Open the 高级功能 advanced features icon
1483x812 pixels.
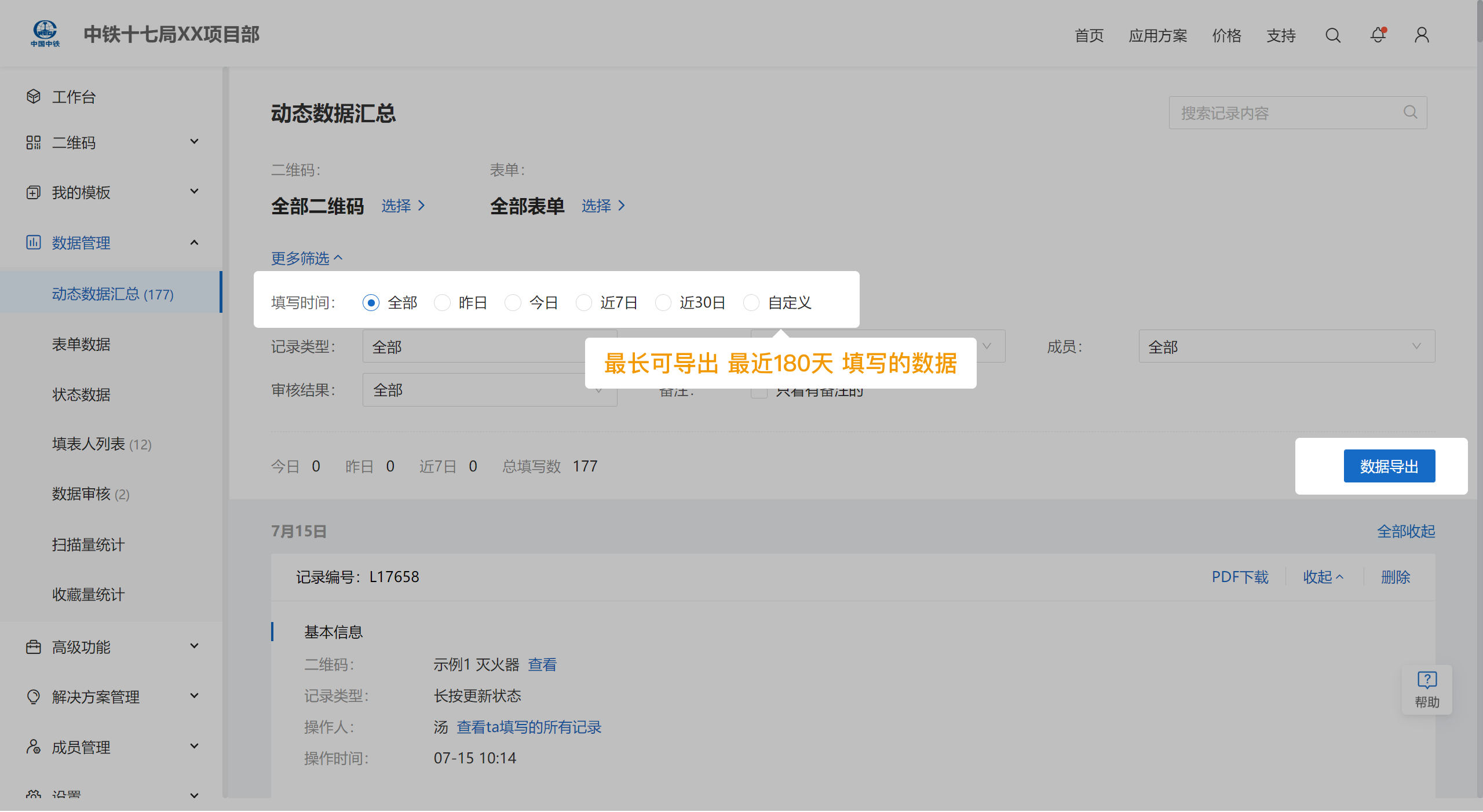33,646
